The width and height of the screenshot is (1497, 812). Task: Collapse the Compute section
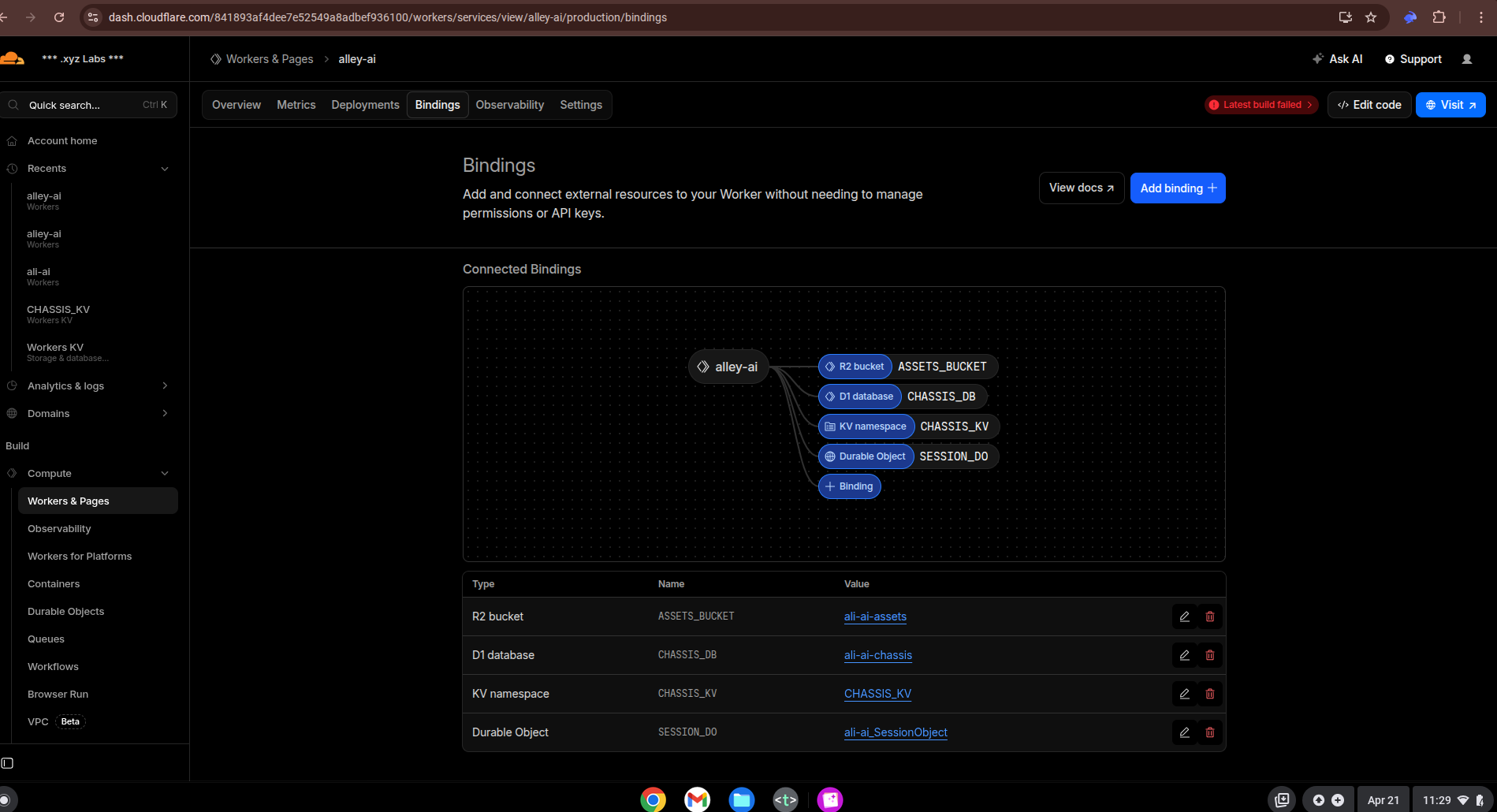(x=165, y=473)
